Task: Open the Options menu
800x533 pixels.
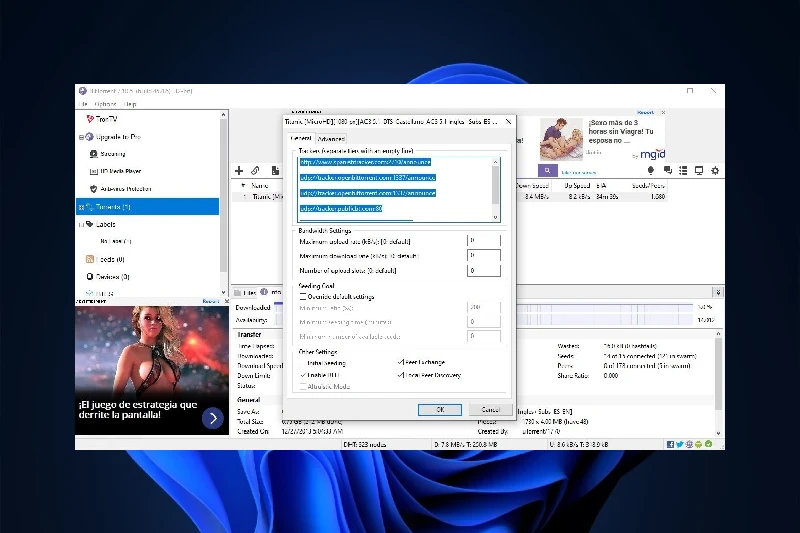Action: point(106,104)
